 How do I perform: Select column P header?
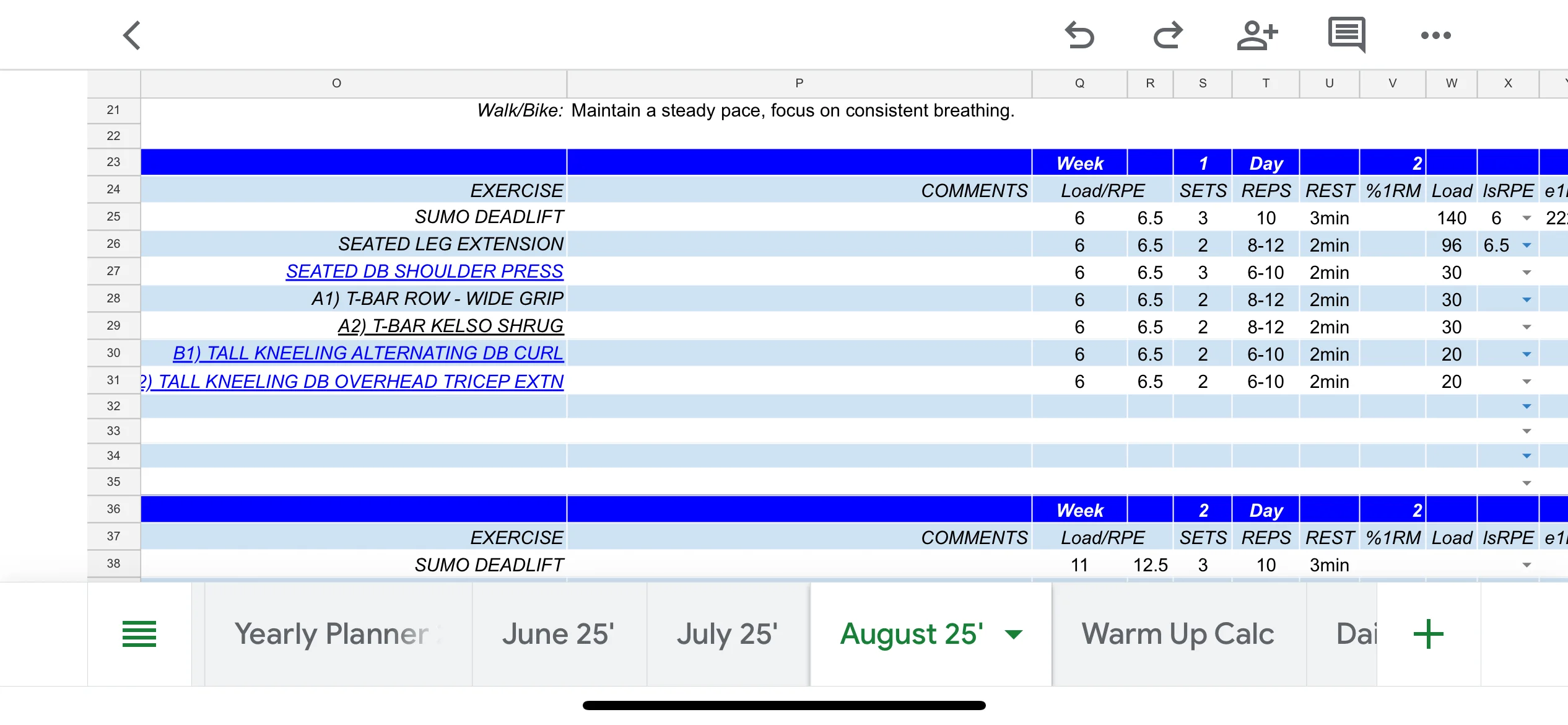(799, 83)
